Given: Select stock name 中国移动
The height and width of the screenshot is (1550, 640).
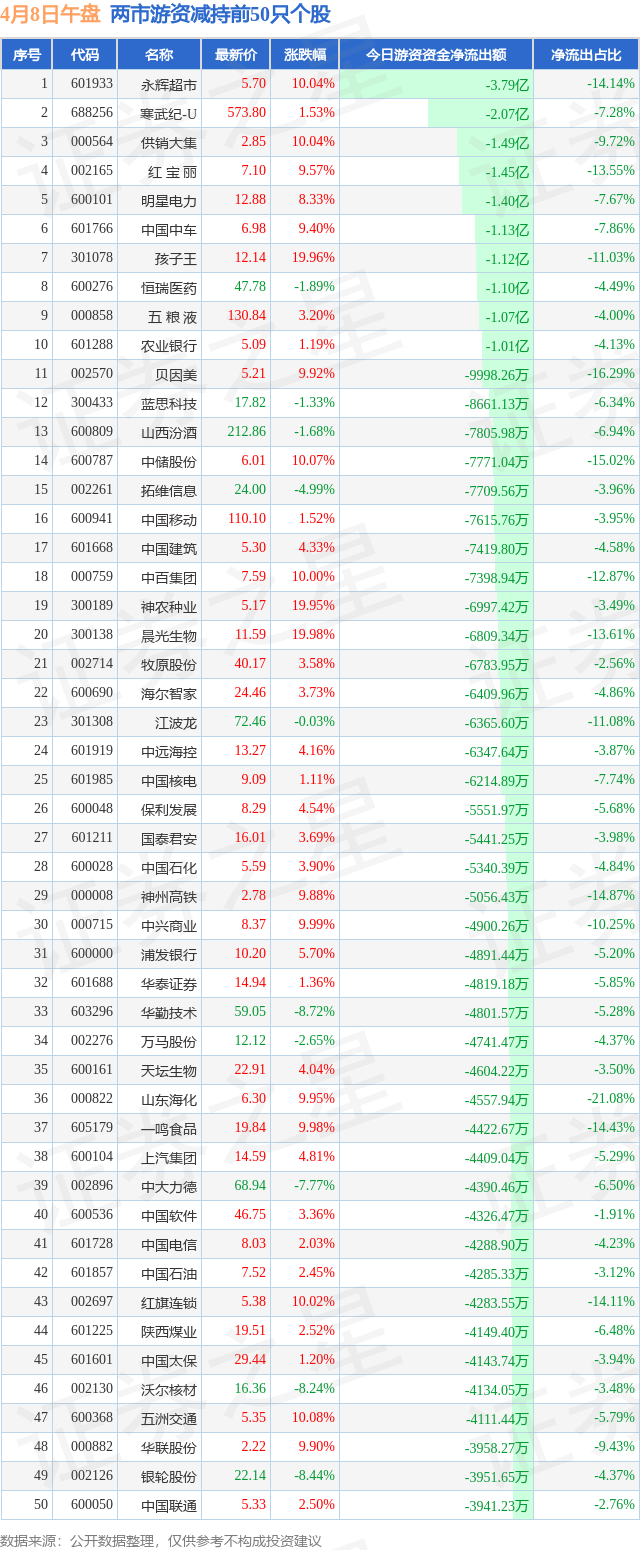Looking at the screenshot, I should coord(170,520).
